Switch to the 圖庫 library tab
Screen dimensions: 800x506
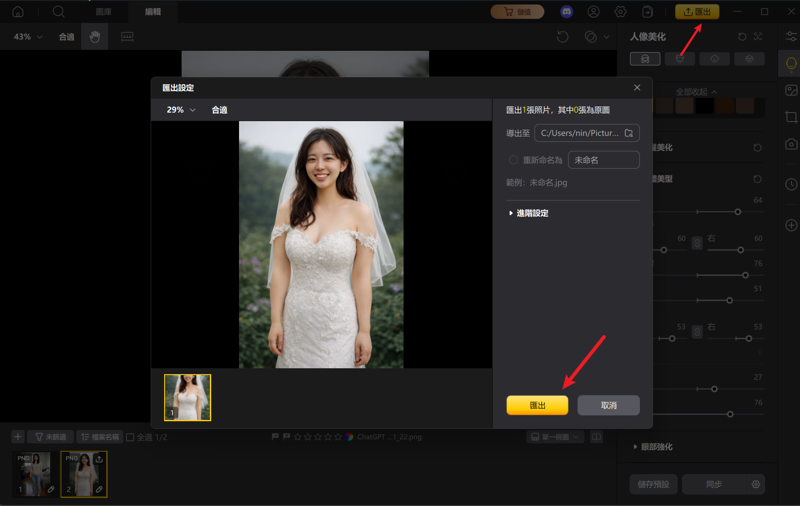tap(104, 11)
